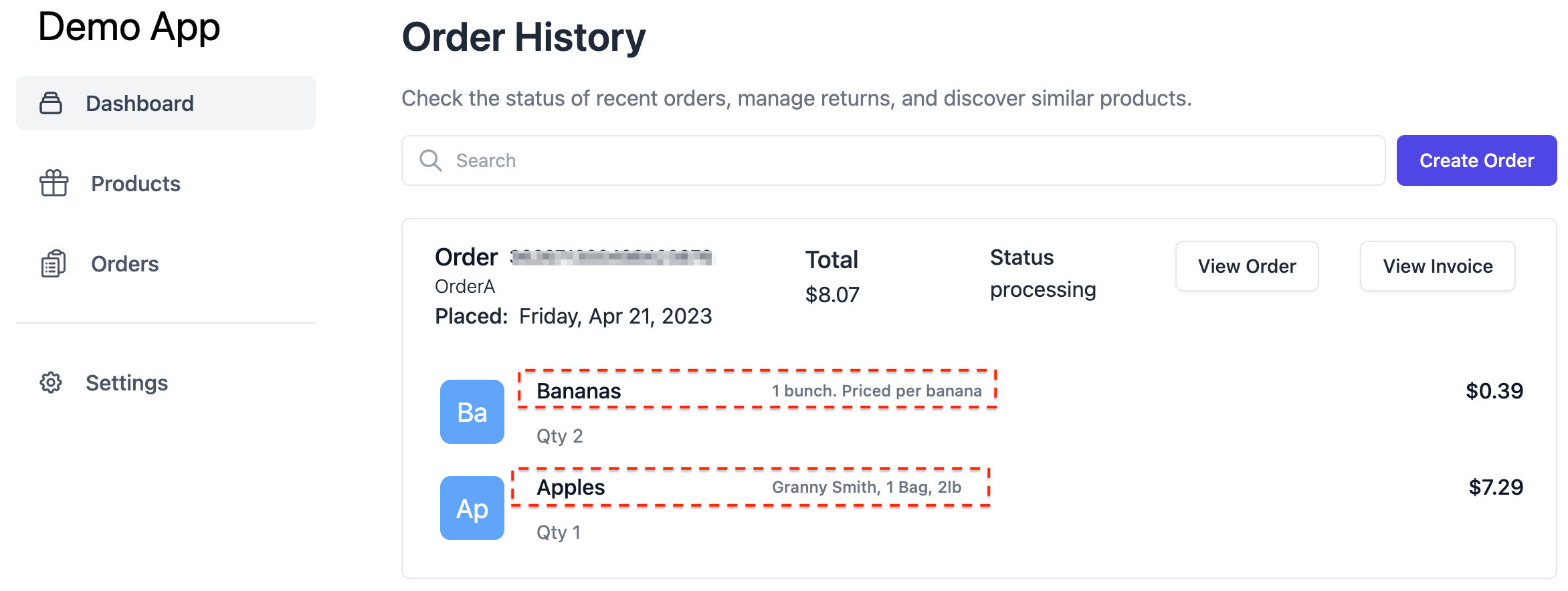This screenshot has height=591, width=1568.
Task: Click the search magnifier icon
Action: [430, 160]
